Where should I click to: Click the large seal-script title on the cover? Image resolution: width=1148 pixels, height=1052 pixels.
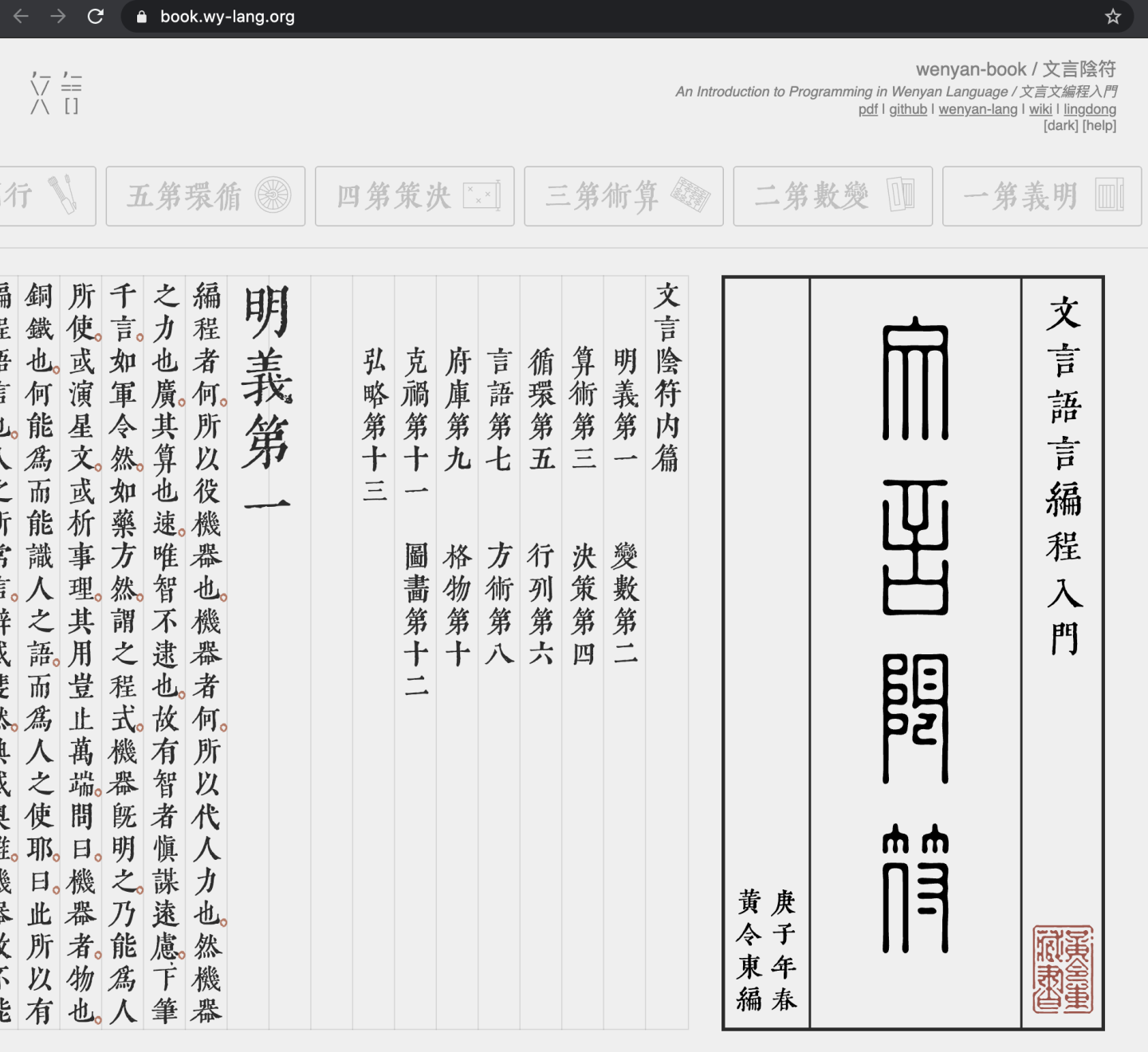coord(916,635)
